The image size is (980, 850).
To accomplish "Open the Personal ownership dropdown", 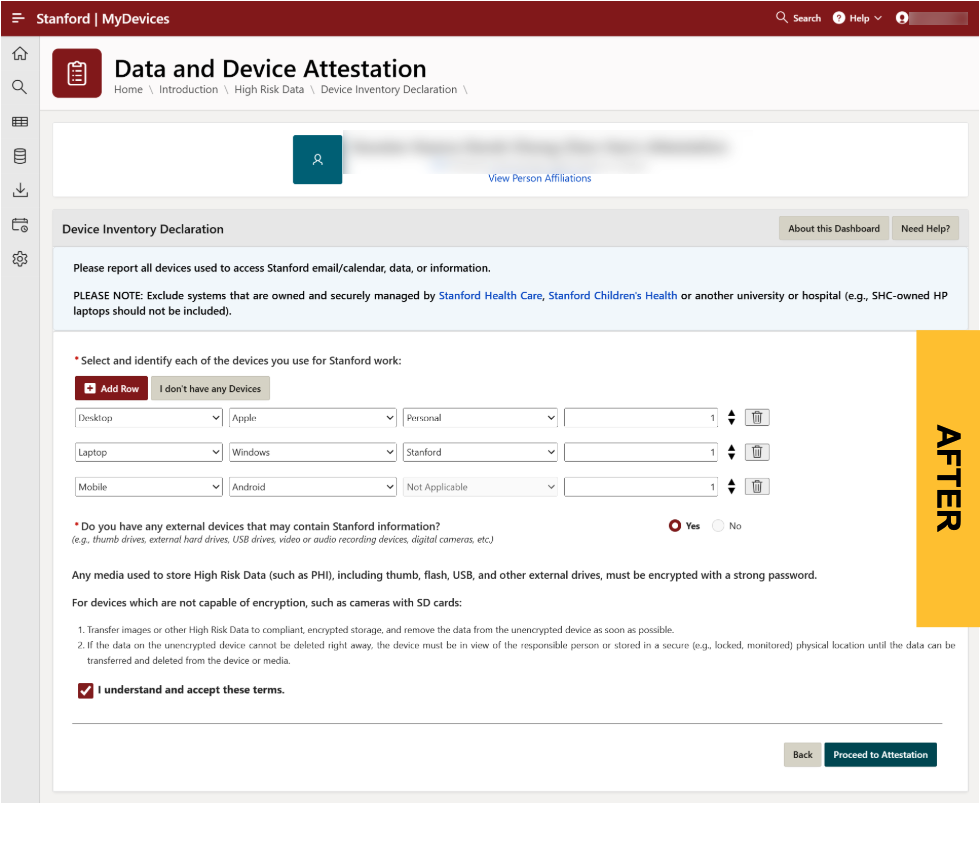I will coord(480,418).
